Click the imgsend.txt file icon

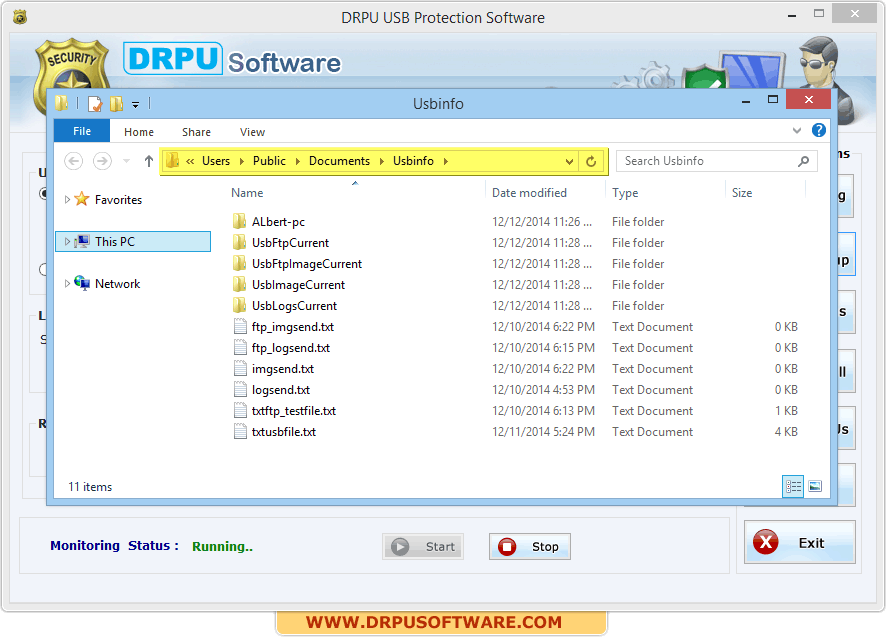240,368
